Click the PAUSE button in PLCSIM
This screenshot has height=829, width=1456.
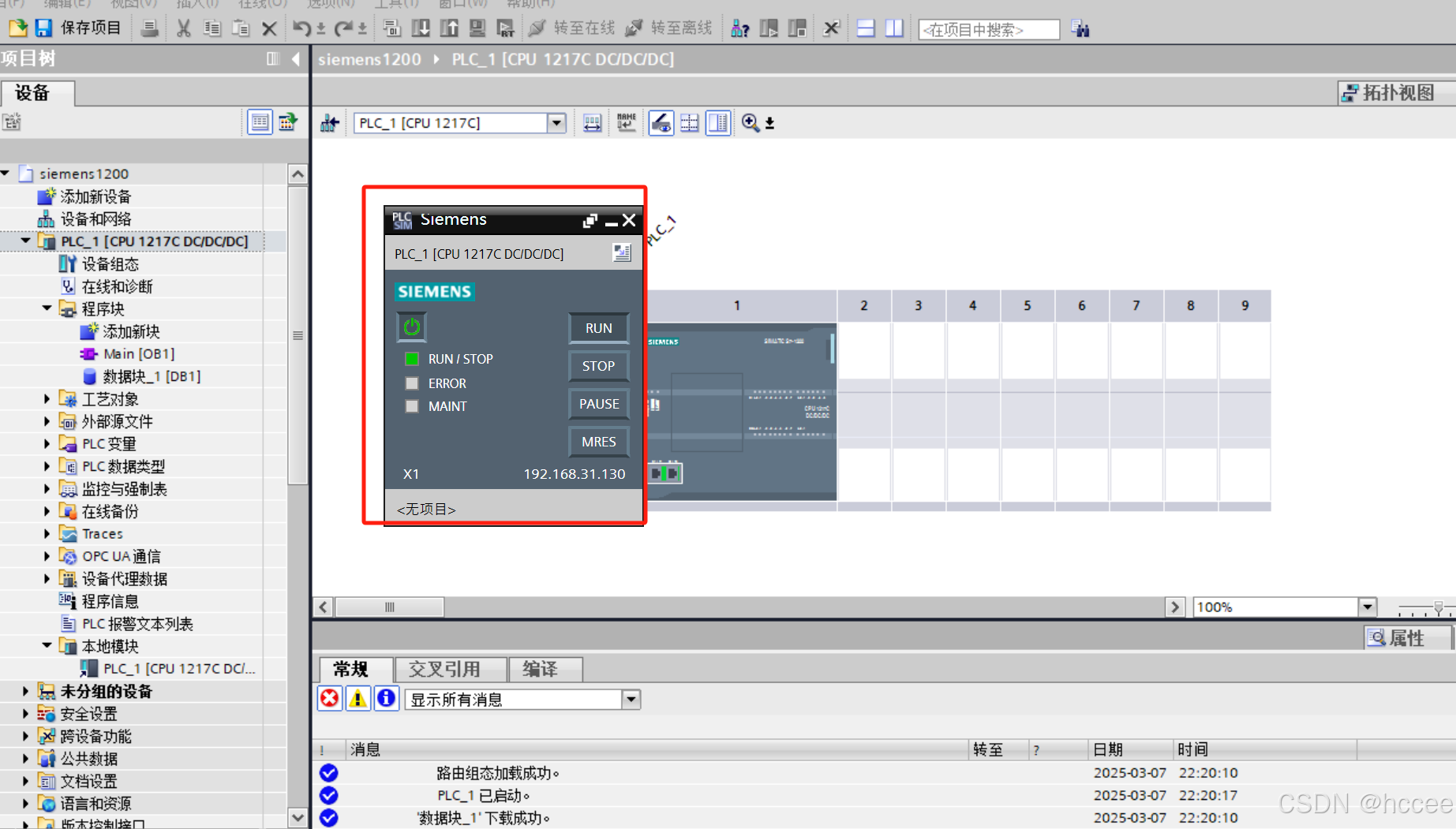pyautogui.click(x=599, y=404)
